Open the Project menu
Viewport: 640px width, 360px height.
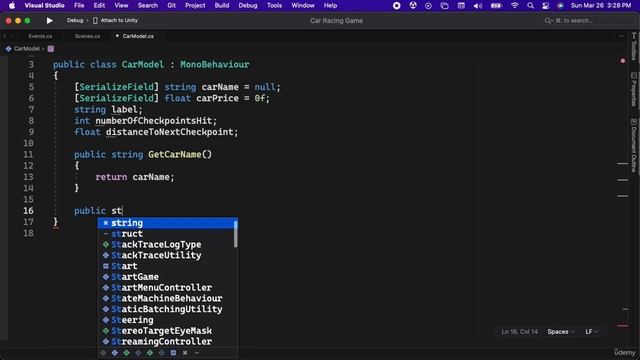pyautogui.click(x=195, y=5)
